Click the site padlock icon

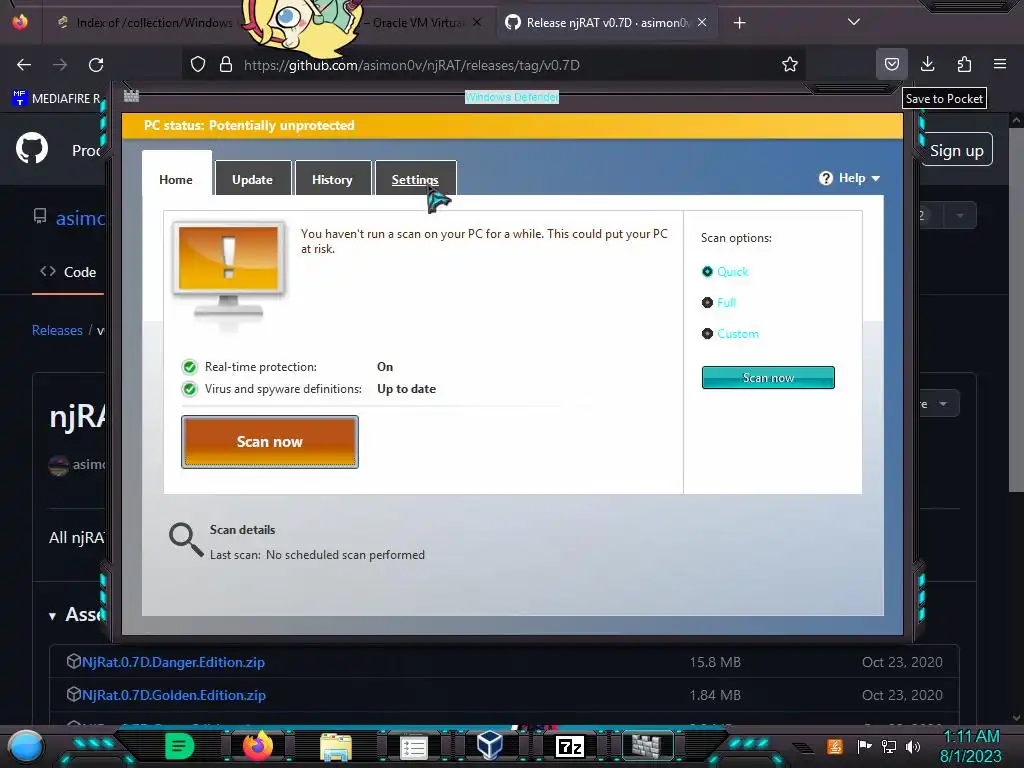pyautogui.click(x=226, y=65)
